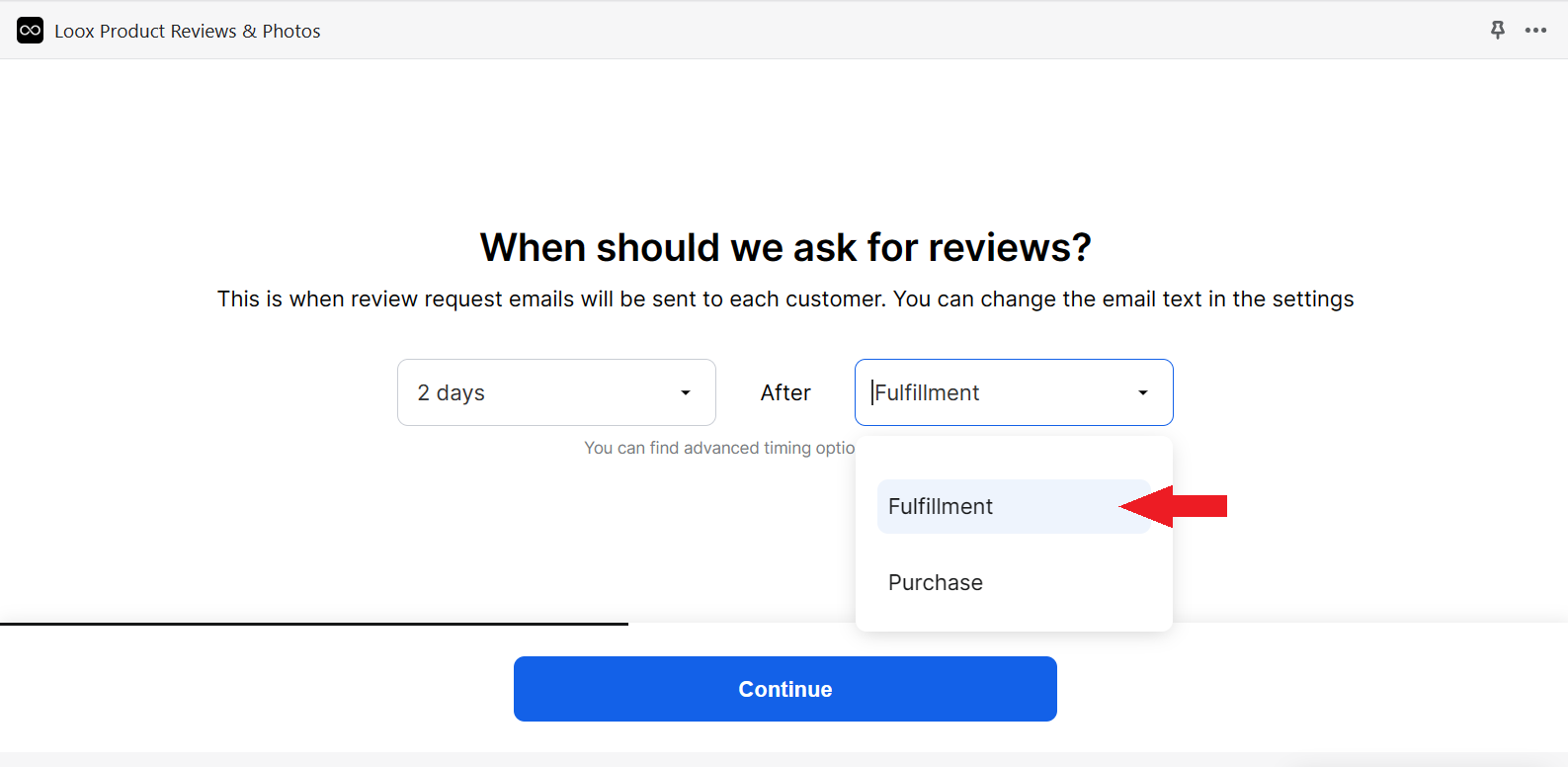Click the Loox Product Reviews & Photos title

click(x=188, y=31)
